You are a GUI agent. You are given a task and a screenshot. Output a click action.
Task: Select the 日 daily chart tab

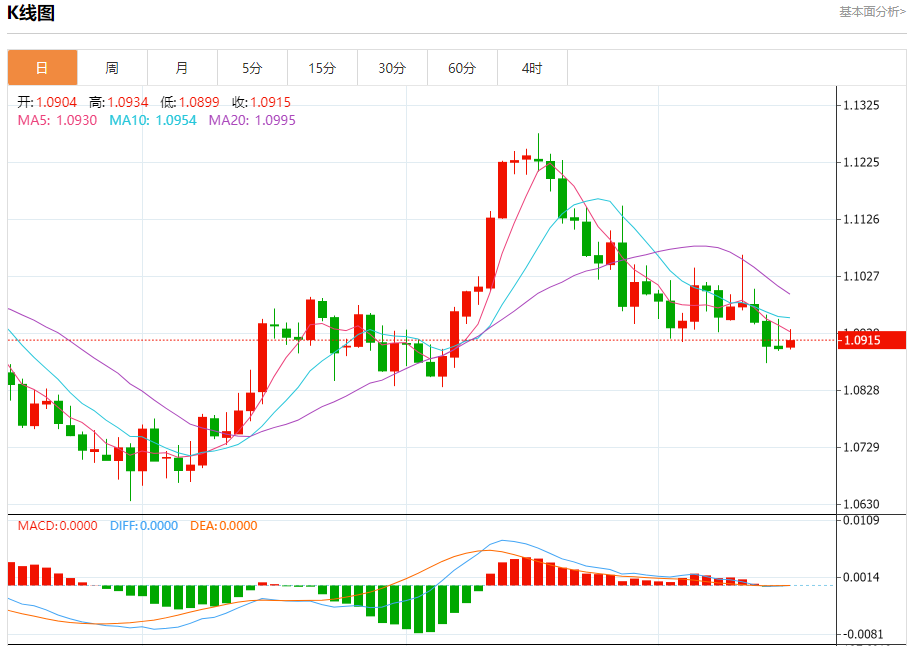point(43,68)
